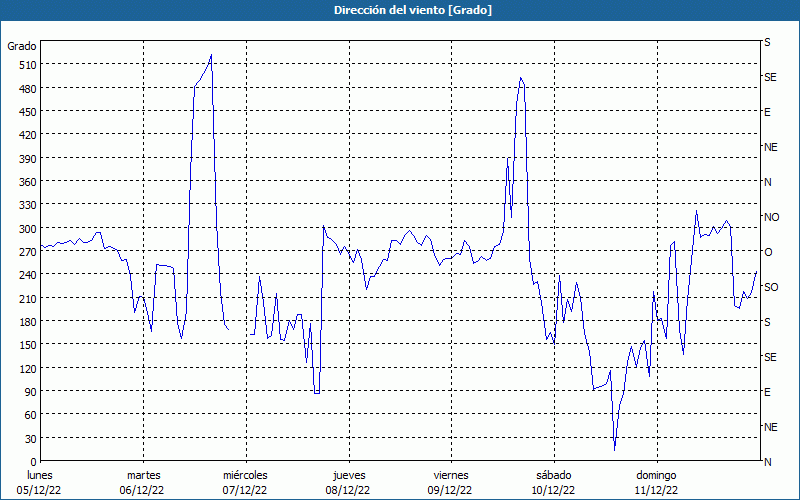Click the "domingo" day label

click(x=656, y=475)
